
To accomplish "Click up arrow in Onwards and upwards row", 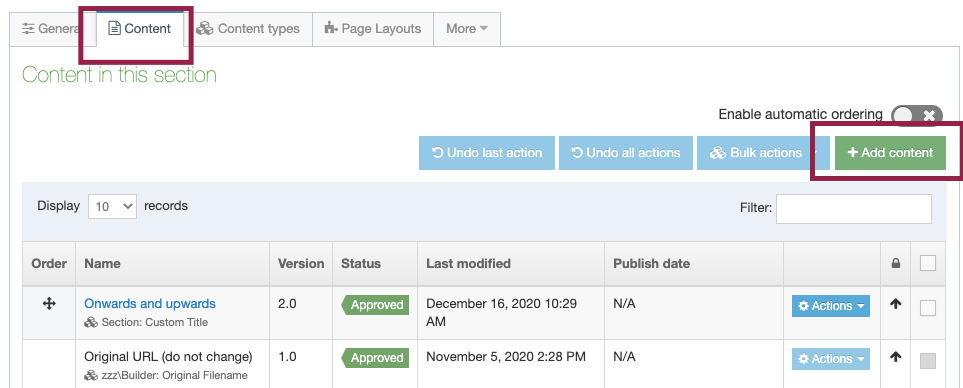I will (x=895, y=303).
